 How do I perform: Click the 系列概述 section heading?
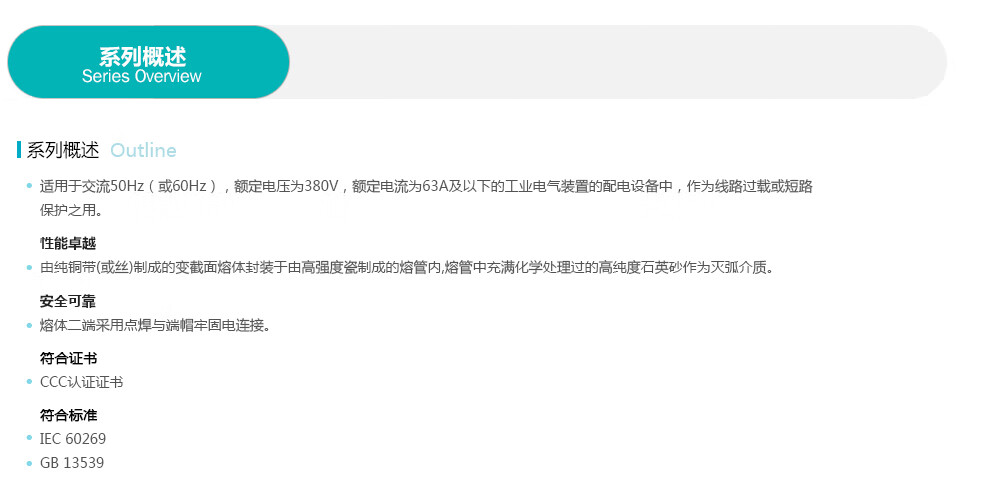click(x=63, y=150)
